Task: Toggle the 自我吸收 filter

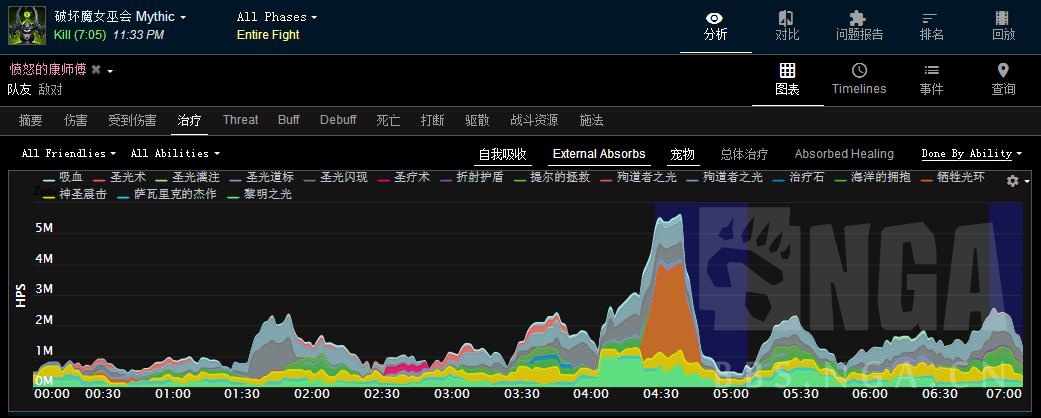Action: [x=503, y=155]
